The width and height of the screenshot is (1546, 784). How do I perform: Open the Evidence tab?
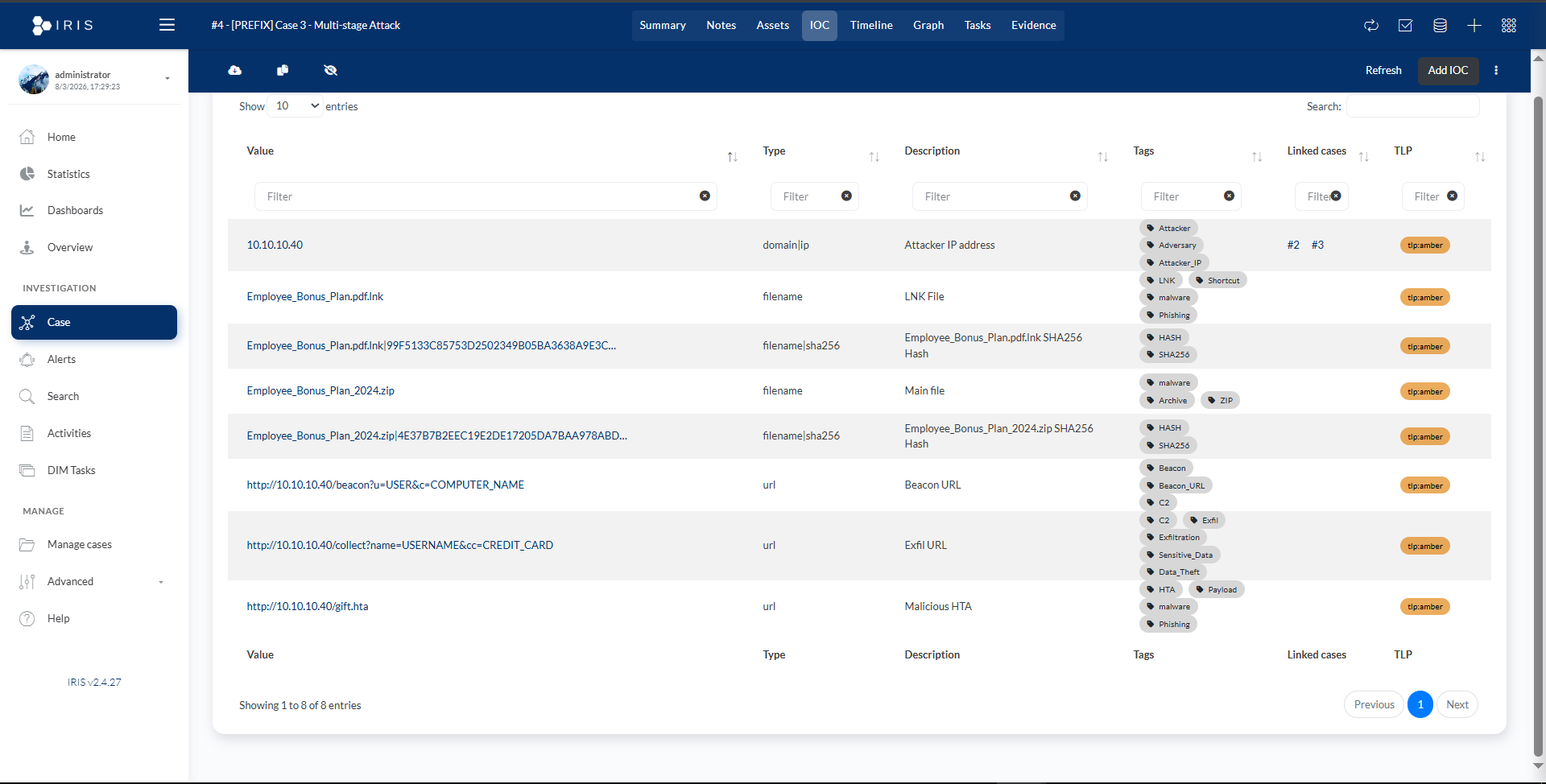[1033, 26]
